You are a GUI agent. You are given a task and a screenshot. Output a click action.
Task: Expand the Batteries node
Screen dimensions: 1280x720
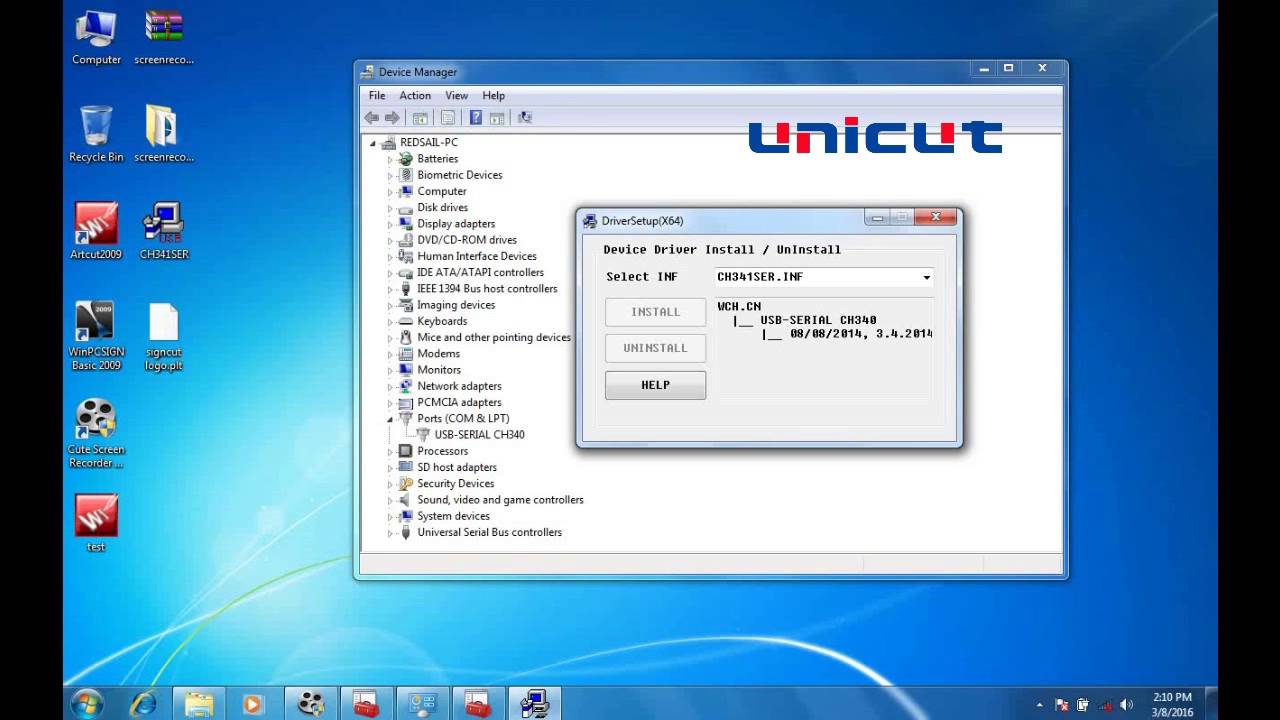391,159
